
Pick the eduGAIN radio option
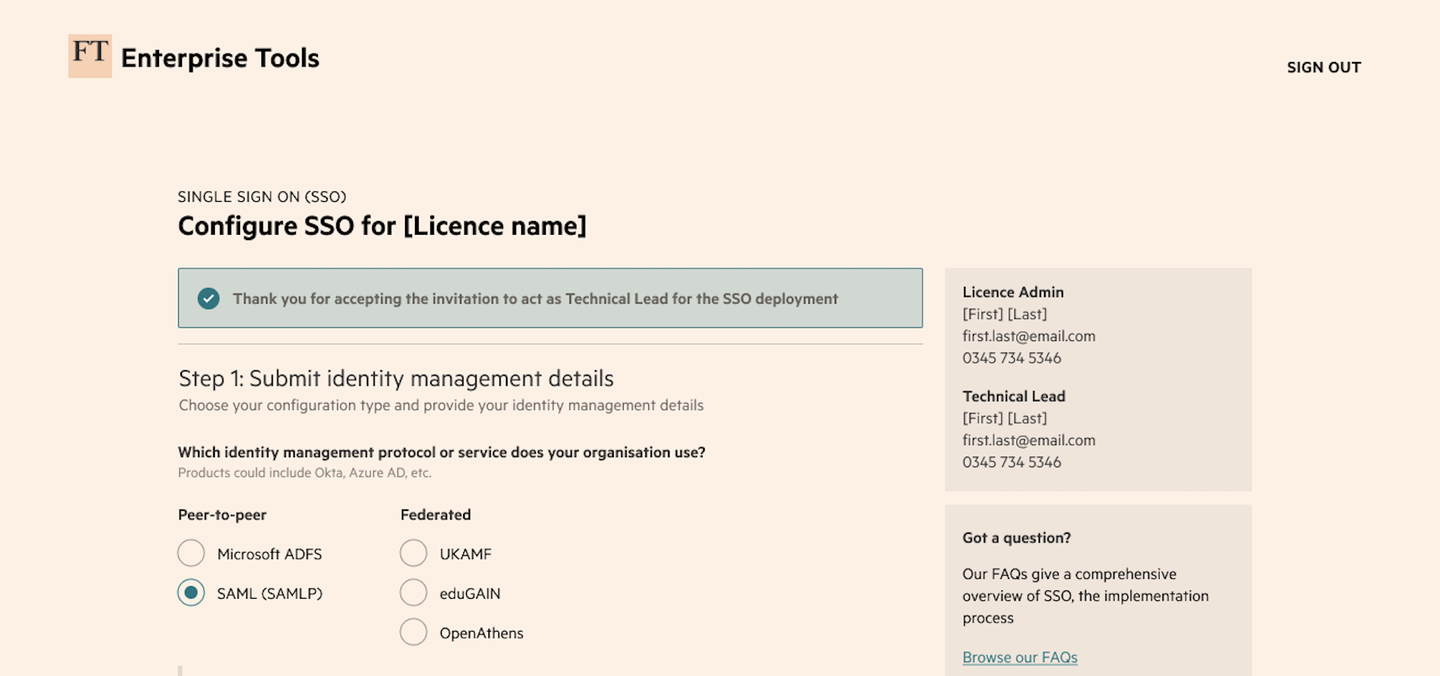tap(414, 593)
